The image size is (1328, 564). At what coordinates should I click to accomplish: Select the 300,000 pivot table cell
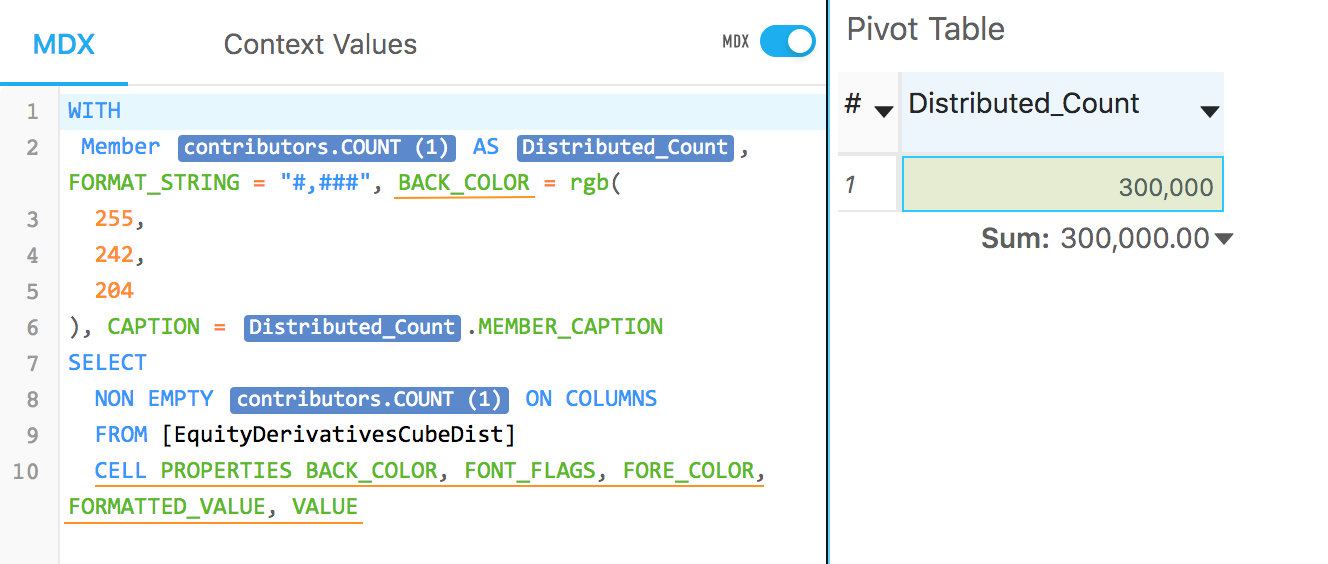click(x=1062, y=184)
